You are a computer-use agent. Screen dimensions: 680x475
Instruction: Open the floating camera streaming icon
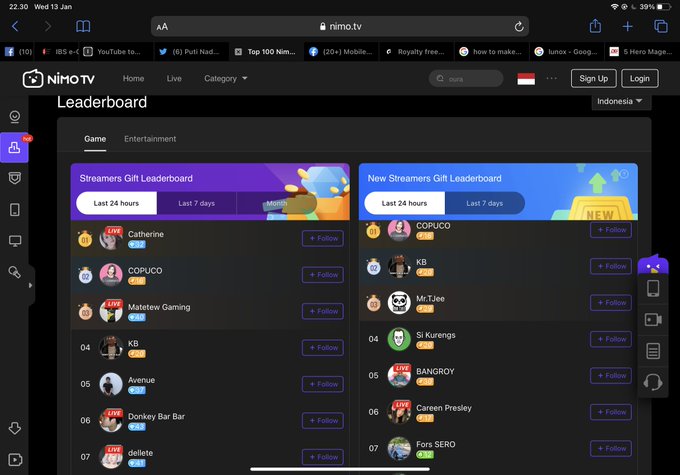click(653, 320)
